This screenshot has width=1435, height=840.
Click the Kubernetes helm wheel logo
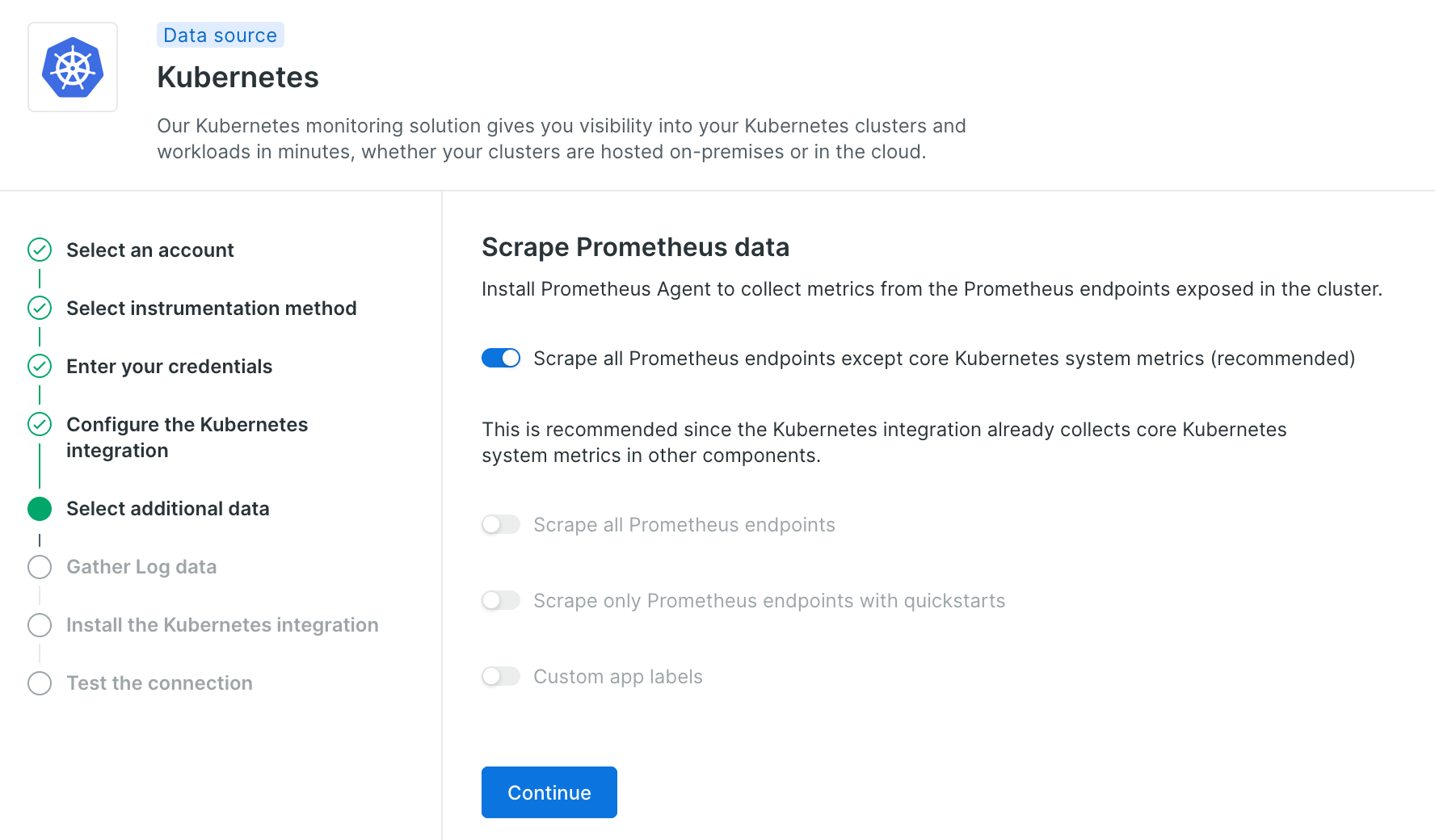click(x=73, y=67)
